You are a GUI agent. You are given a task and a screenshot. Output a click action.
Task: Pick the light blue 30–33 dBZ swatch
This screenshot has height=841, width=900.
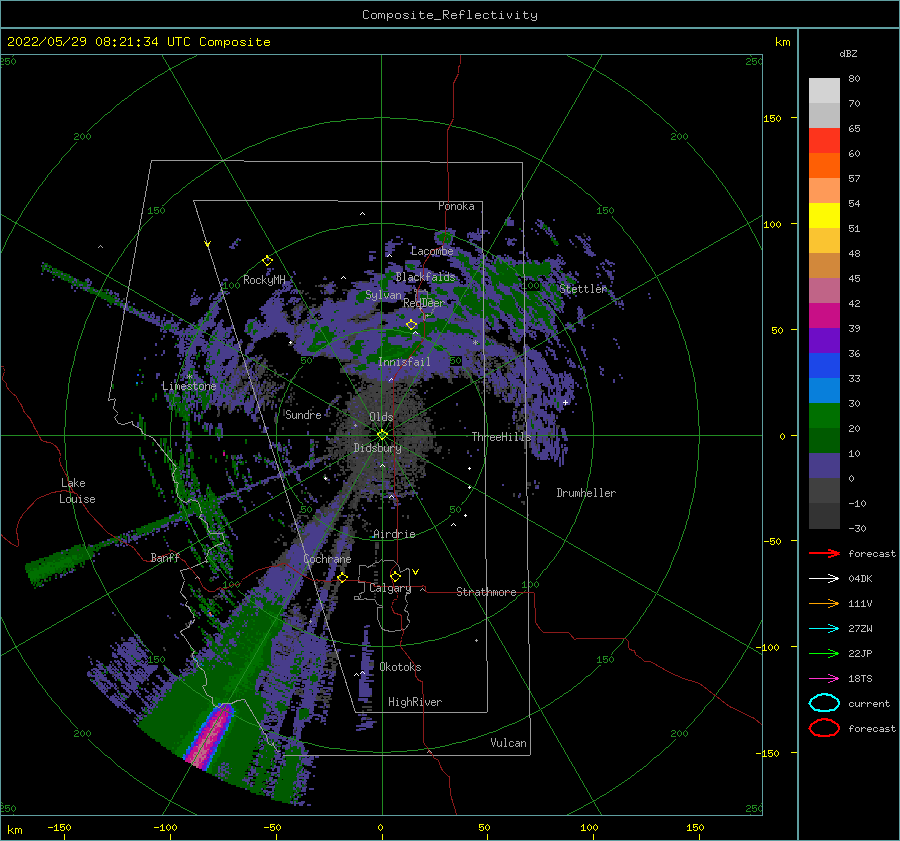point(824,390)
